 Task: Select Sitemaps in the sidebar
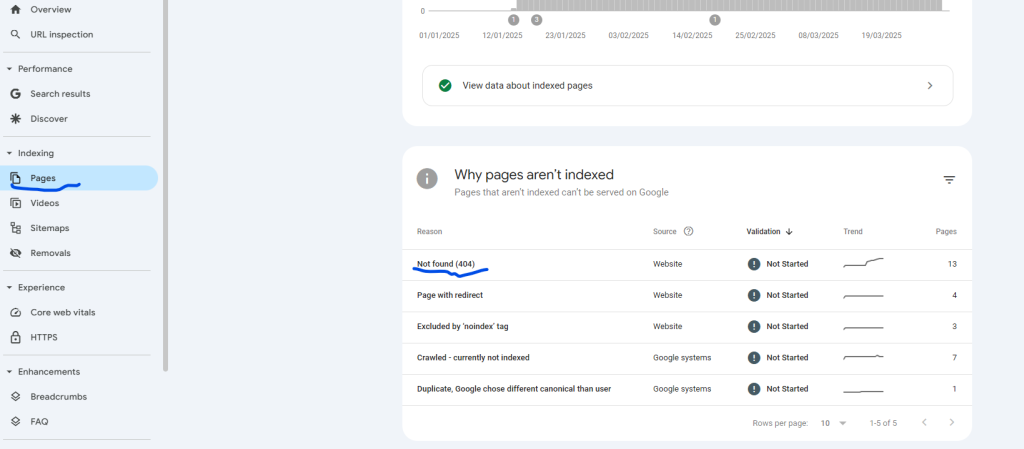click(50, 228)
